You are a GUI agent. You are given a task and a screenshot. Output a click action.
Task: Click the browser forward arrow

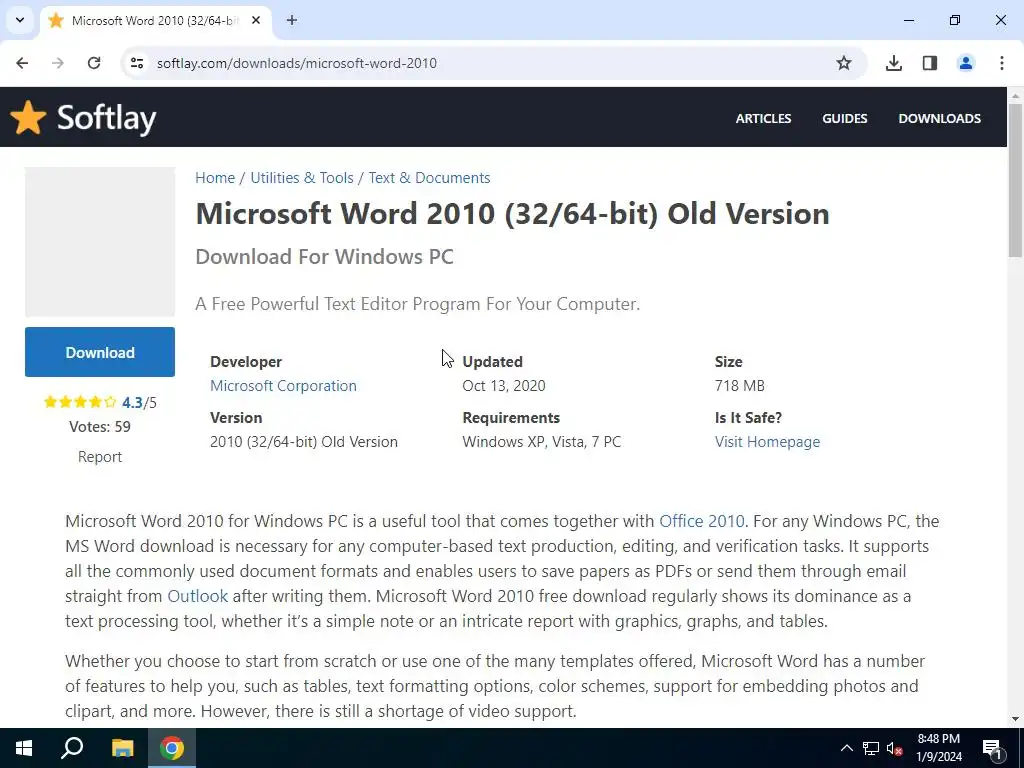(58, 63)
